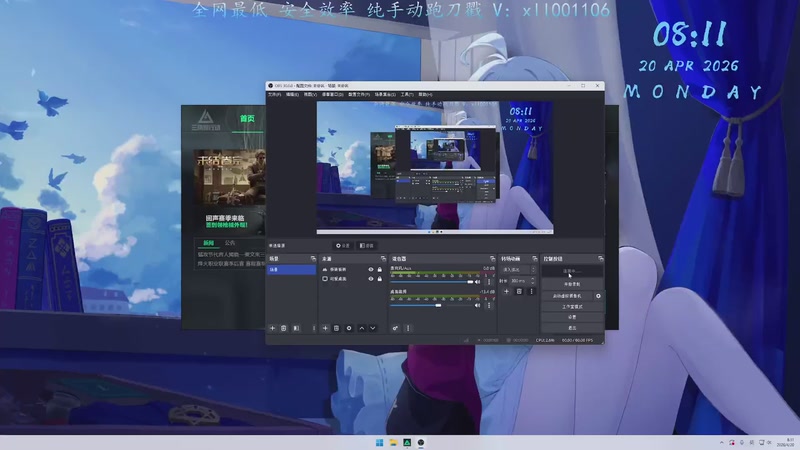
Task: Float the Scene Transitions dock via header icon
Action: [x=534, y=259]
